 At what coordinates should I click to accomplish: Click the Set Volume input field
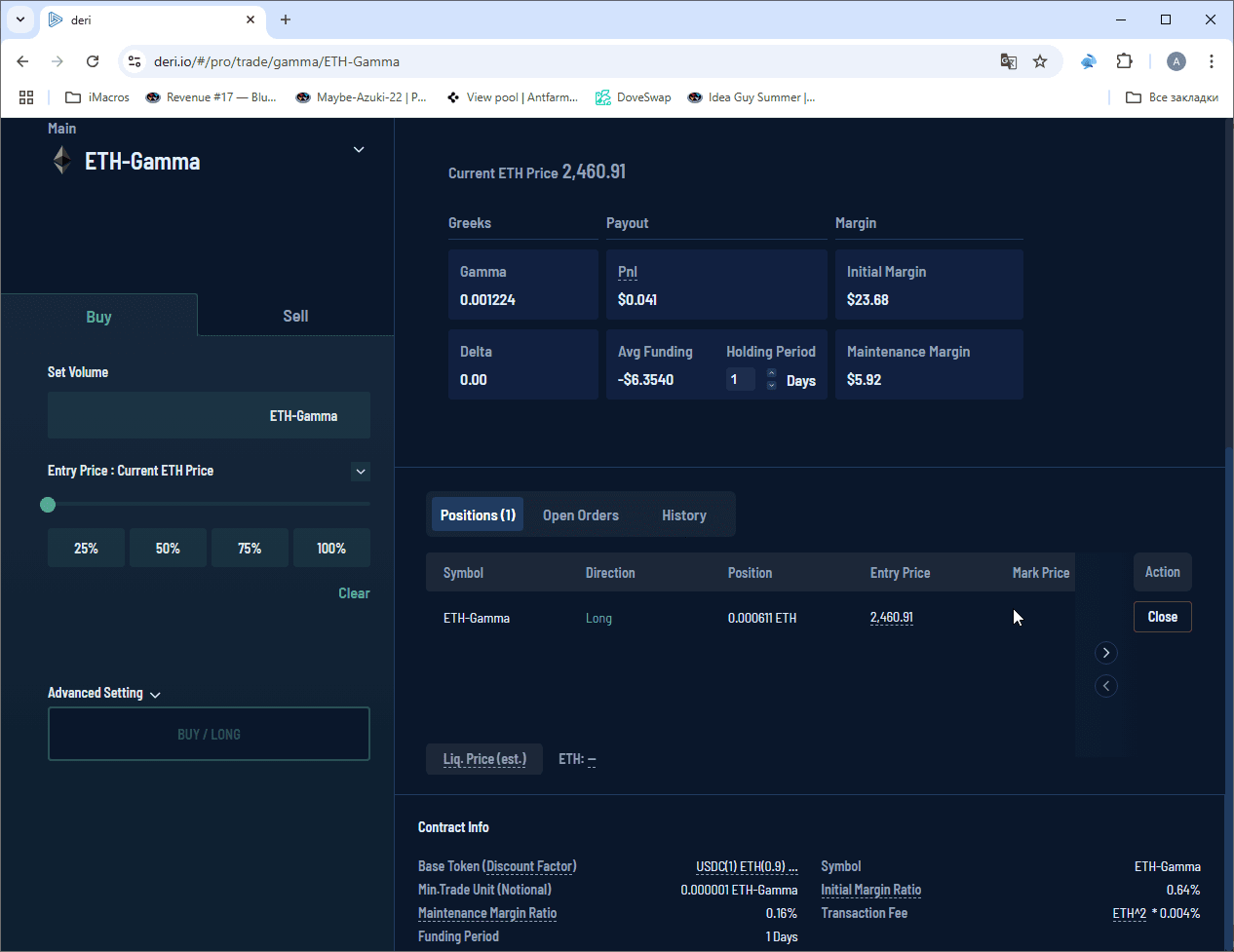[209, 415]
